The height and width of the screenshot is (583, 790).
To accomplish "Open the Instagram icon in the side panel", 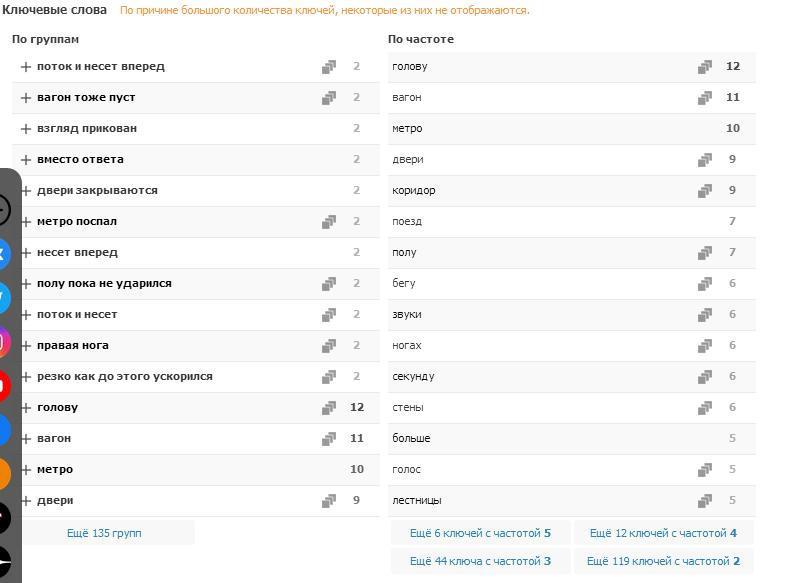I will (5, 342).
